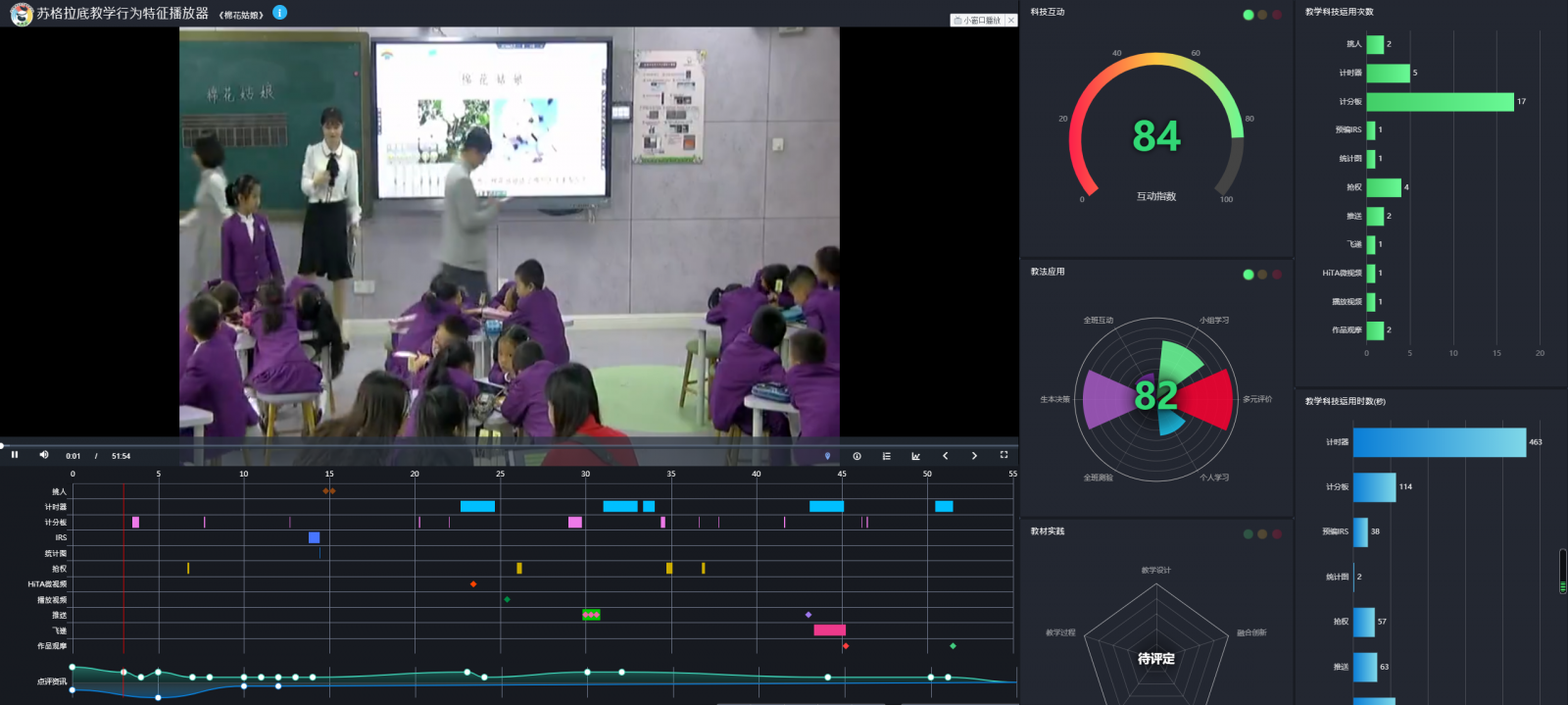Enter fullscreen video mode
The image size is (1568, 705).
pyautogui.click(x=1004, y=455)
